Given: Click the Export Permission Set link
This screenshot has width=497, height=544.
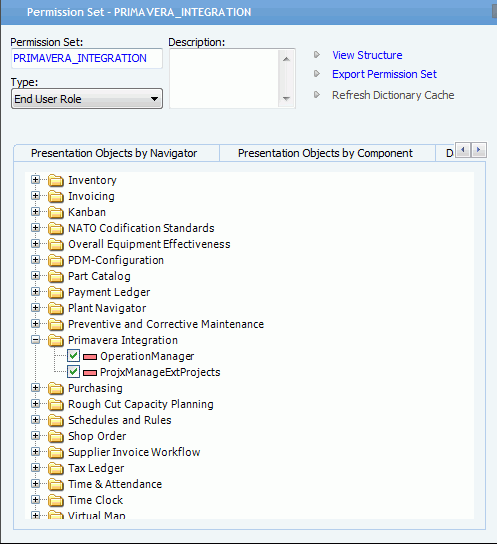Looking at the screenshot, I should [x=384, y=74].
